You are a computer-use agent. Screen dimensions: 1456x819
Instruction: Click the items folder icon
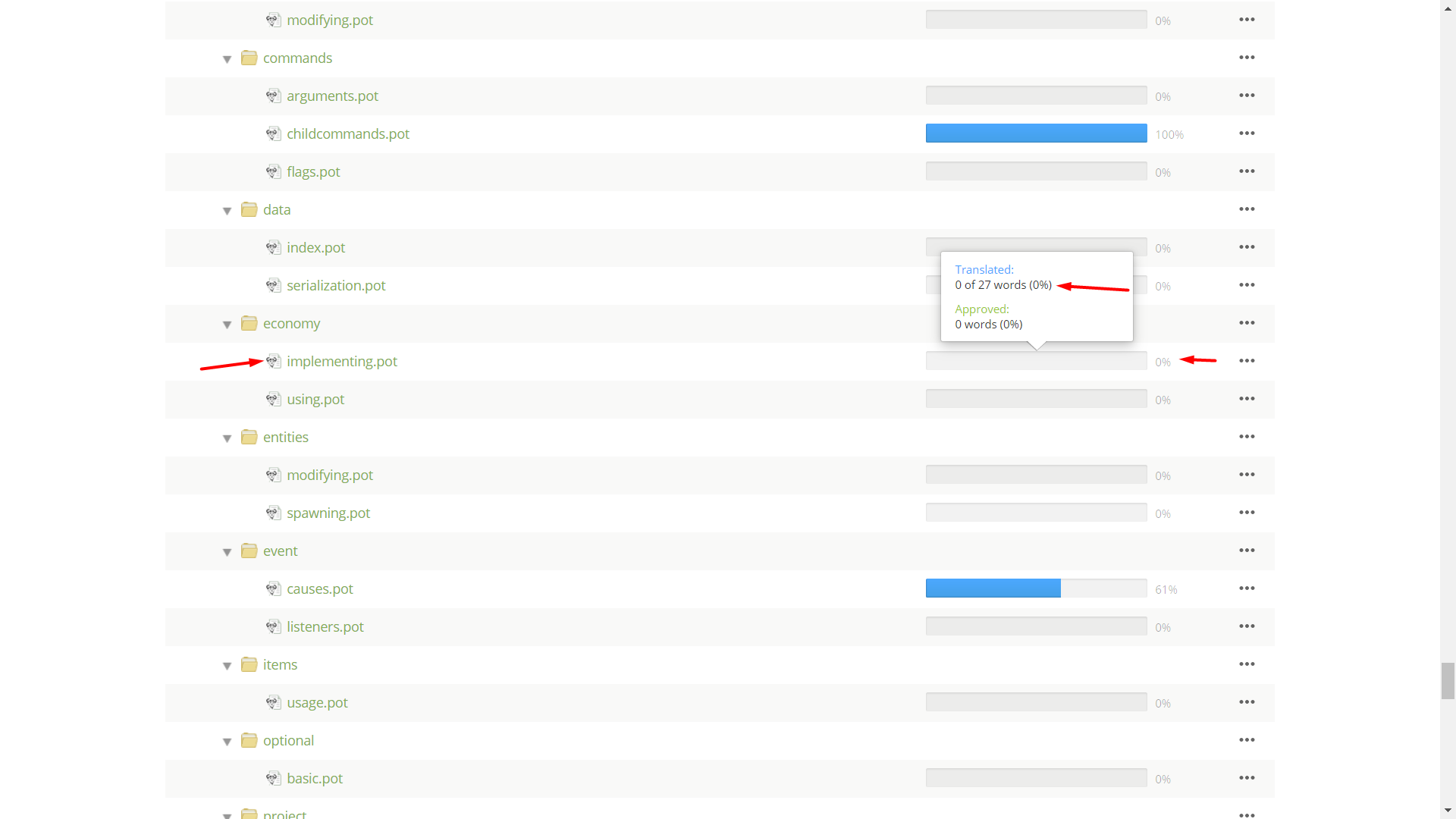(x=249, y=664)
